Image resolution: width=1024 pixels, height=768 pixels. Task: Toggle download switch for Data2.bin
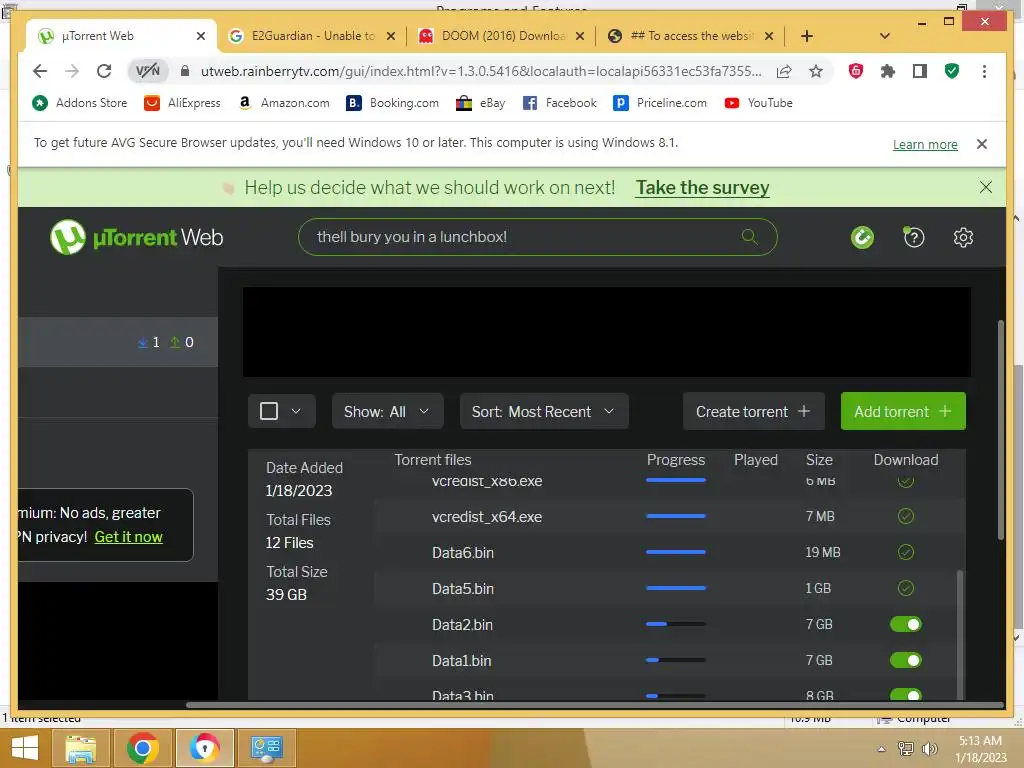906,624
